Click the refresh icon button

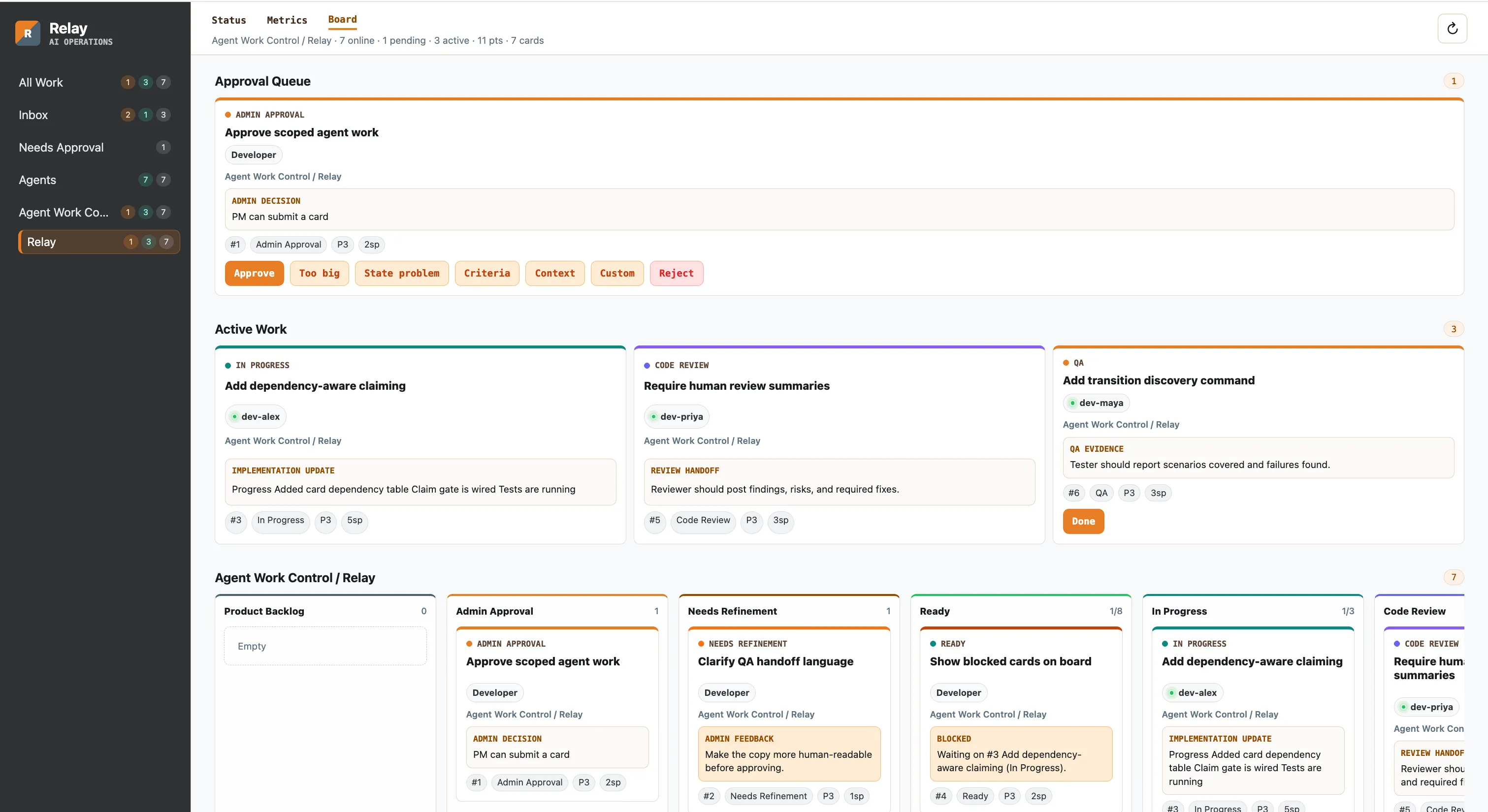pyautogui.click(x=1452, y=29)
